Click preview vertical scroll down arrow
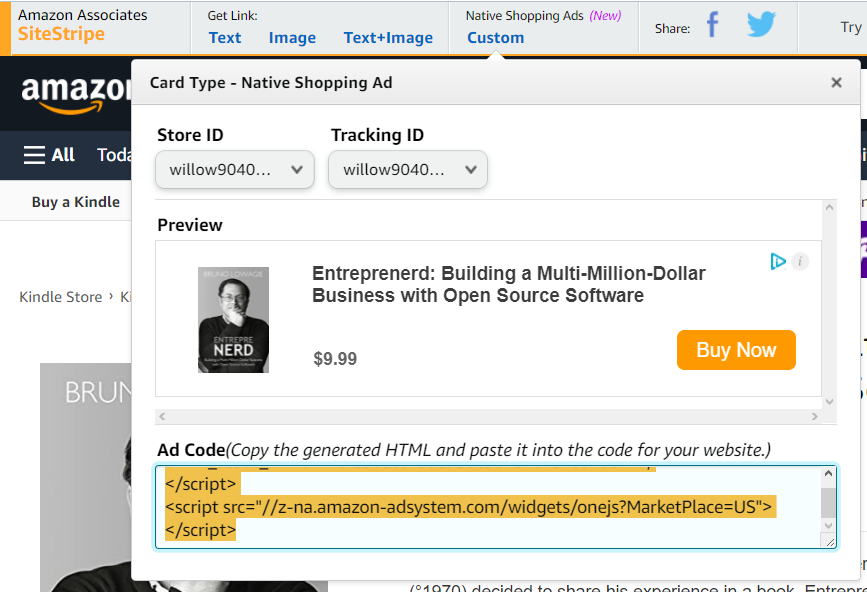The image size is (867, 592). 829,402
